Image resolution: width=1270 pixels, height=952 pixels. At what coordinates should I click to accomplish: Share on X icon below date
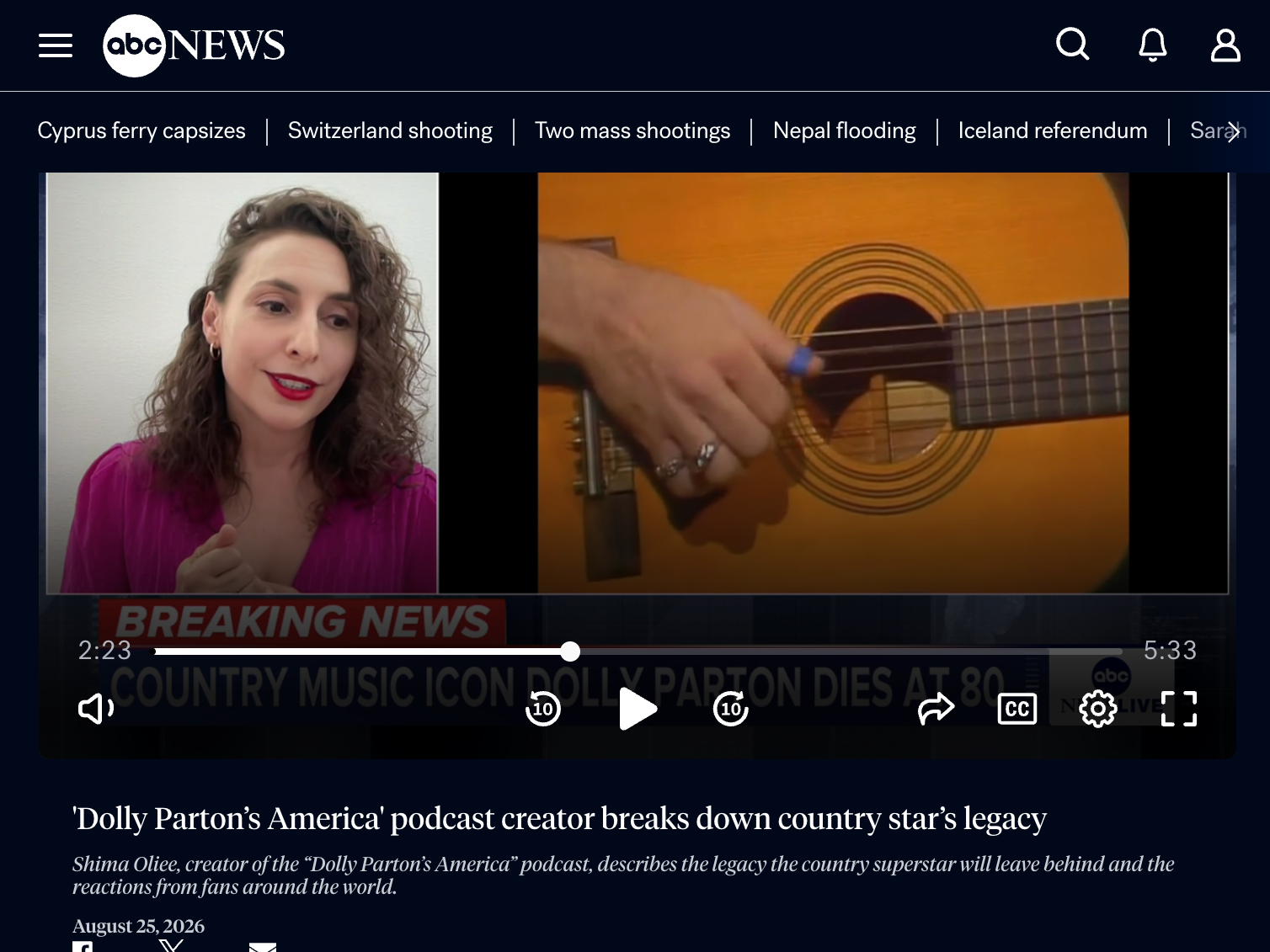(172, 946)
